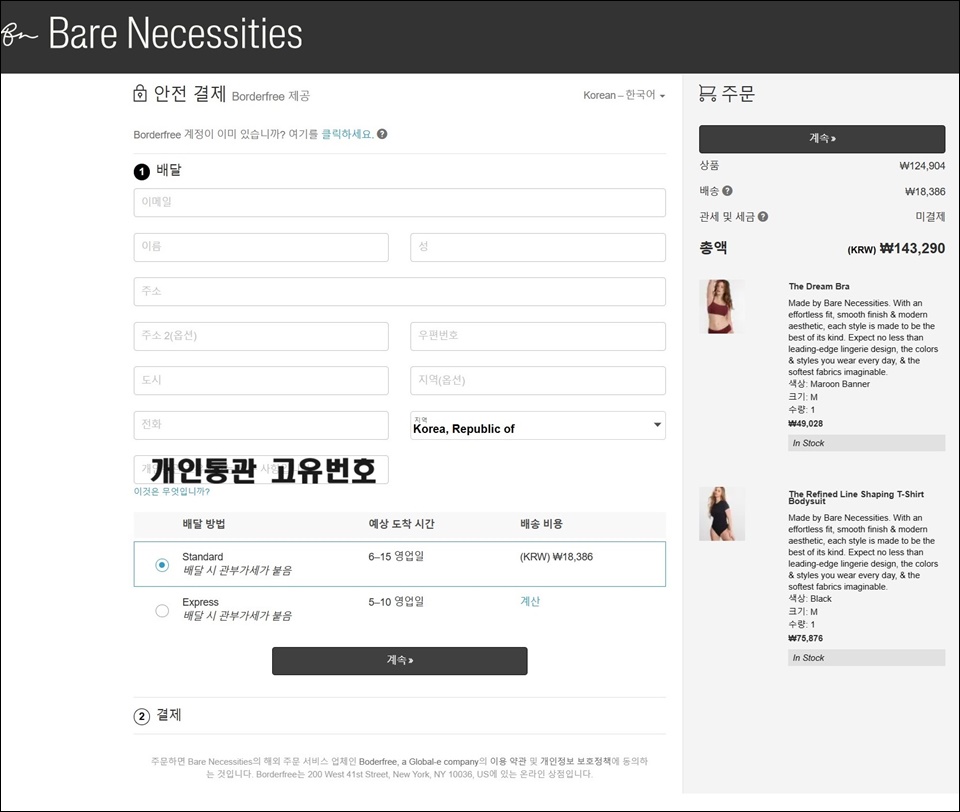Show help for 배송 shipping cost
960x812 pixels.
click(x=727, y=190)
